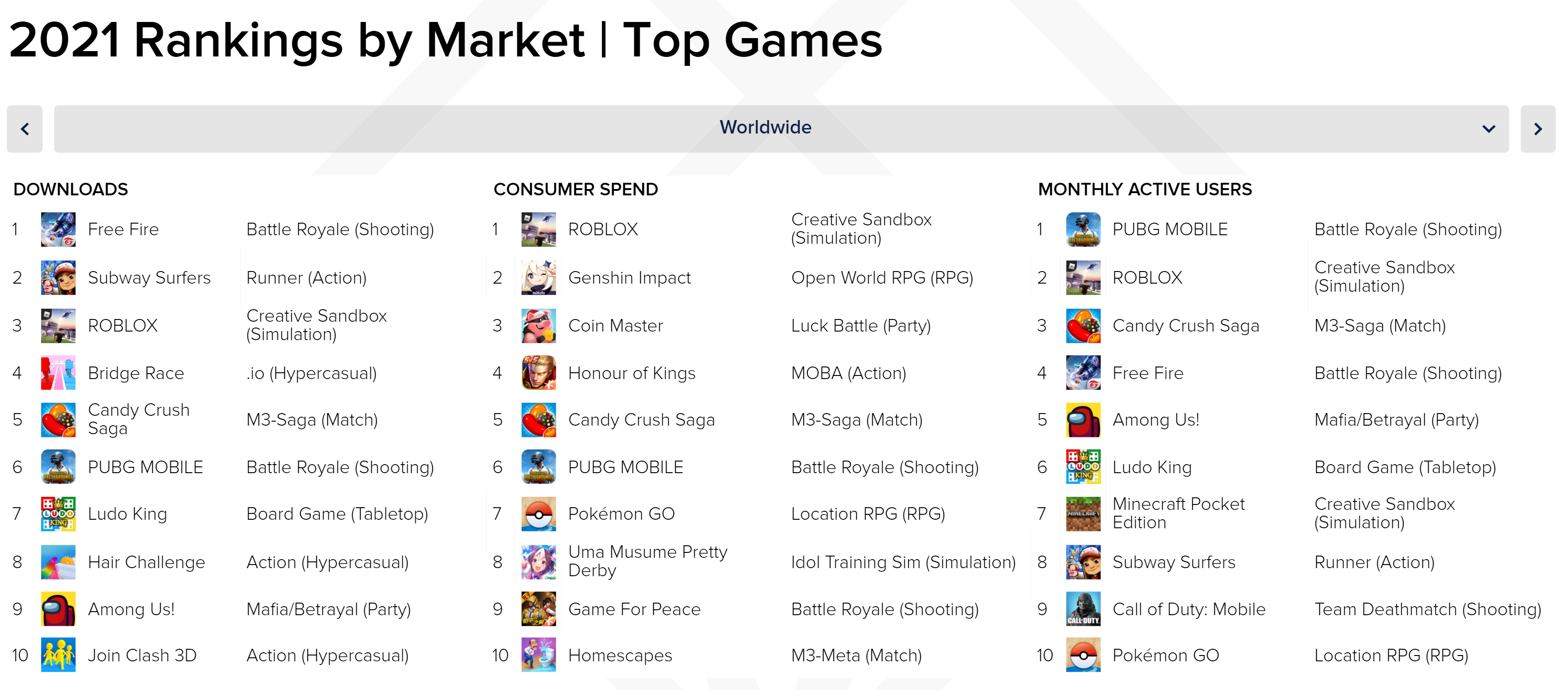Click the Bridge Race game icon
The width and height of the screenshot is (1568, 690).
(58, 373)
